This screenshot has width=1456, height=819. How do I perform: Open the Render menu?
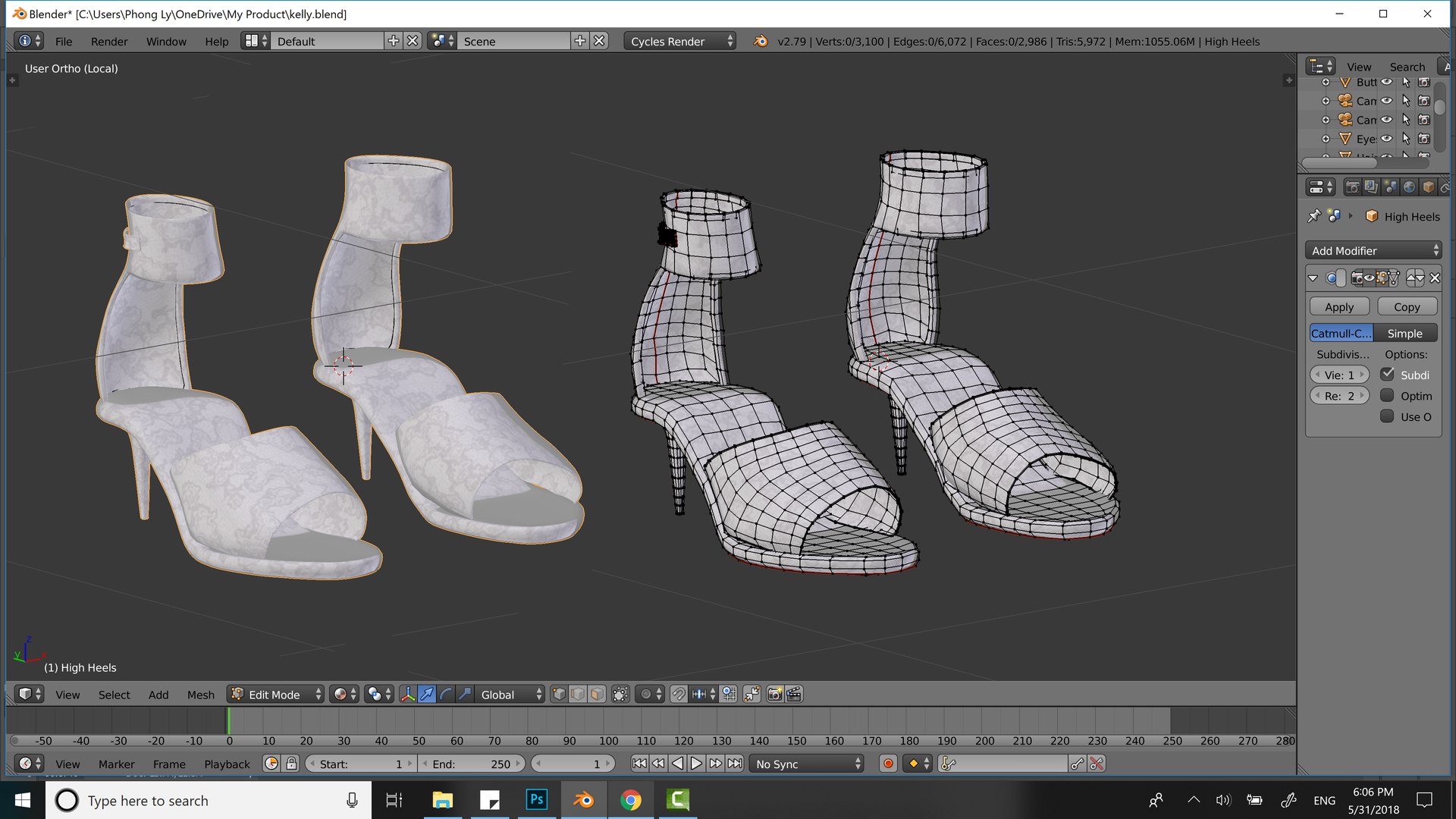tap(109, 41)
